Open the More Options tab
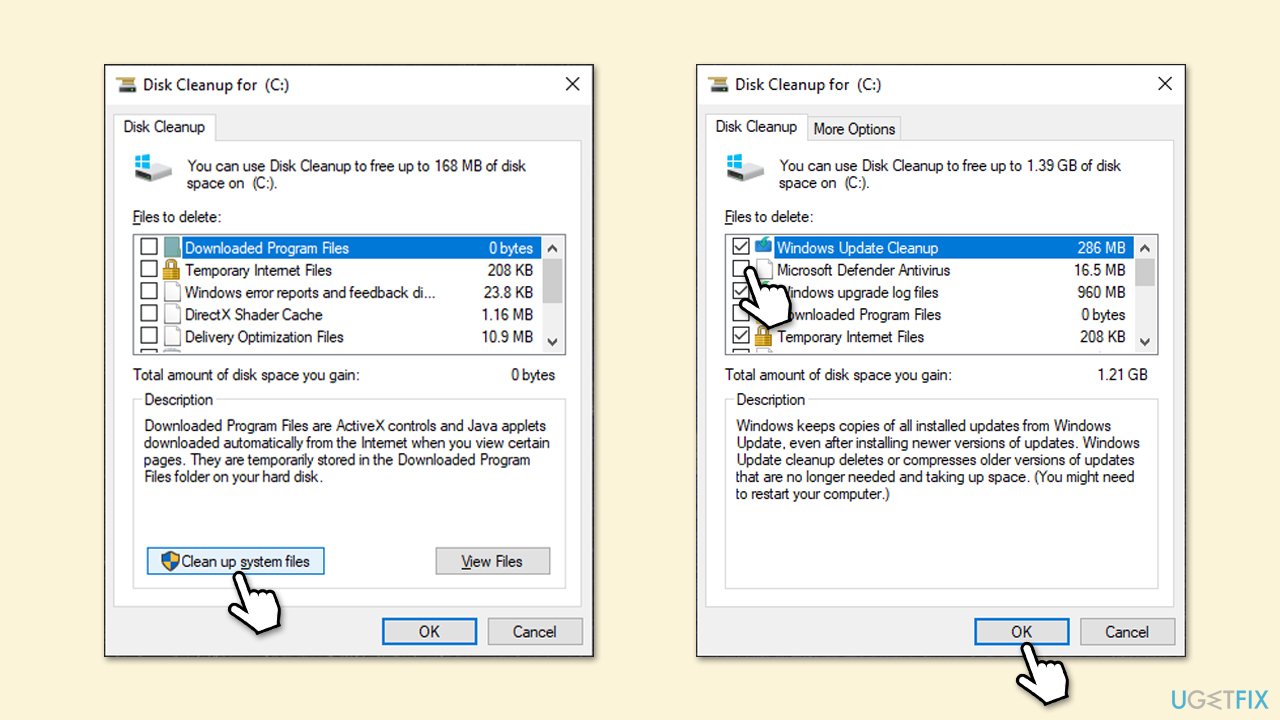The width and height of the screenshot is (1280, 720). click(x=854, y=129)
